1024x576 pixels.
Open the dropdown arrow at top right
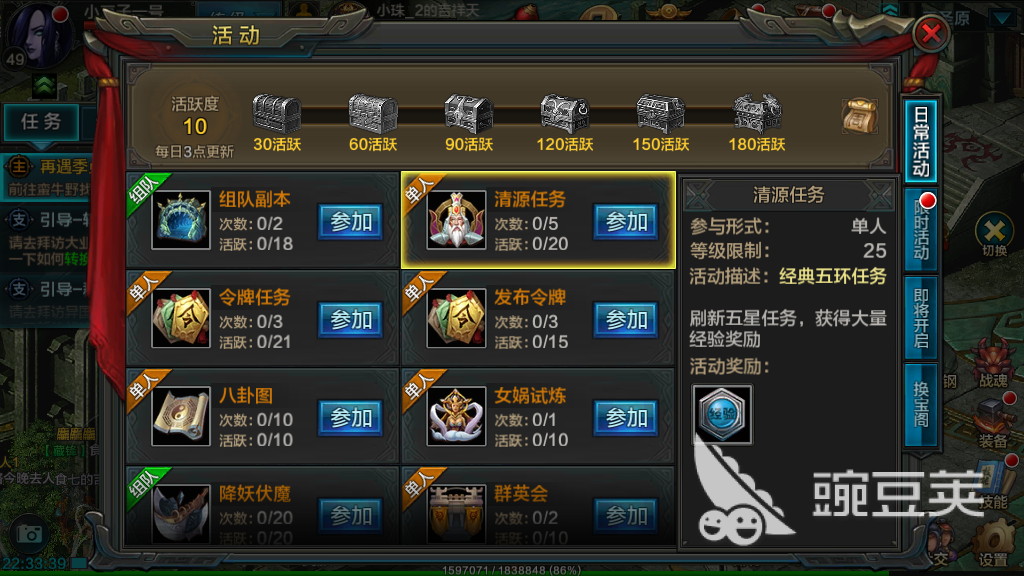click(1002, 18)
